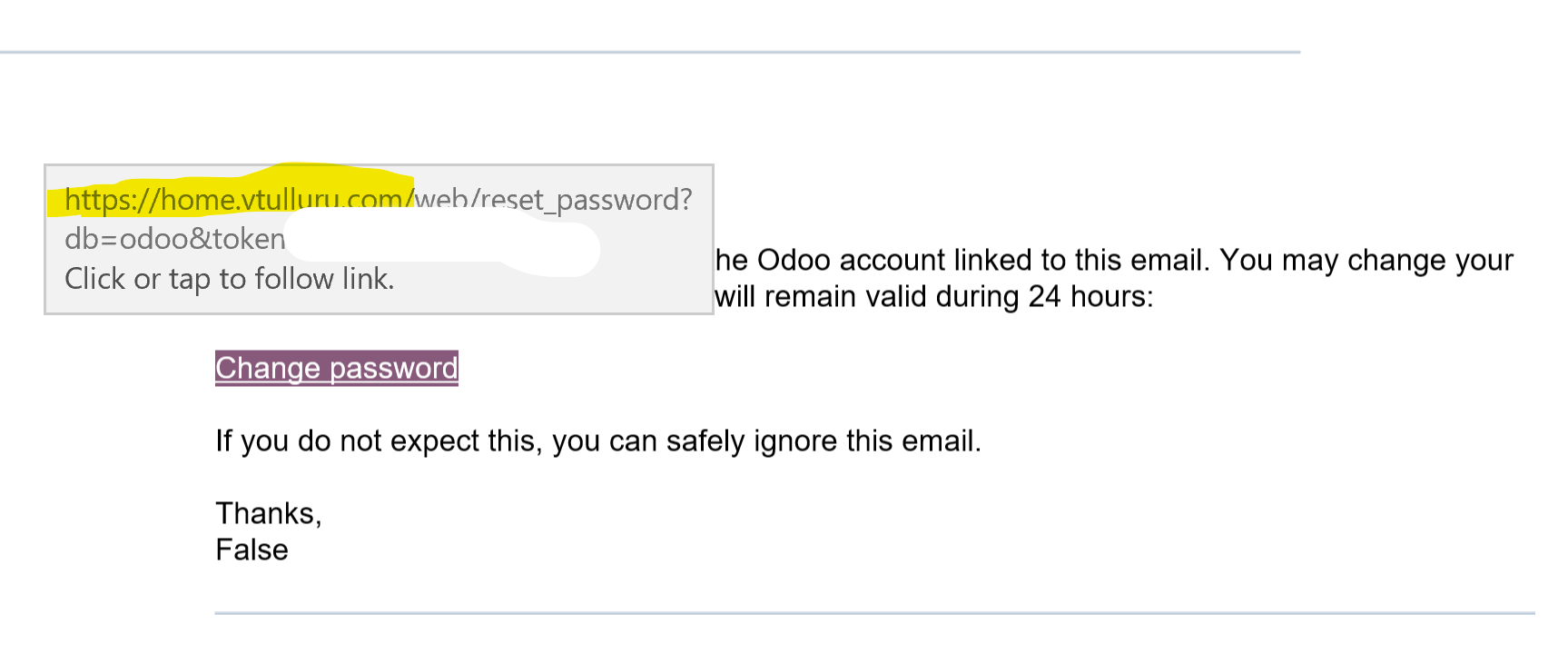Click the sentence starting 'If you do not expect this'

click(x=598, y=441)
